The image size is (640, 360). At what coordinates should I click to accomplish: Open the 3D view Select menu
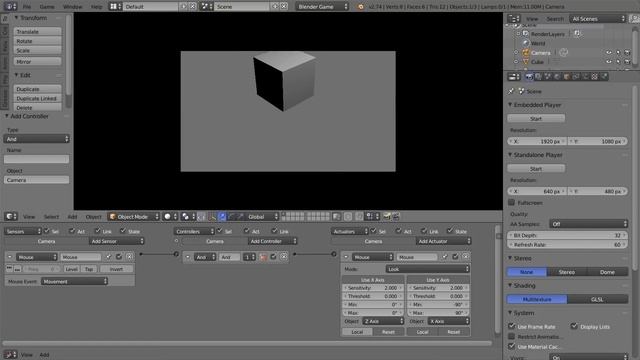51,217
